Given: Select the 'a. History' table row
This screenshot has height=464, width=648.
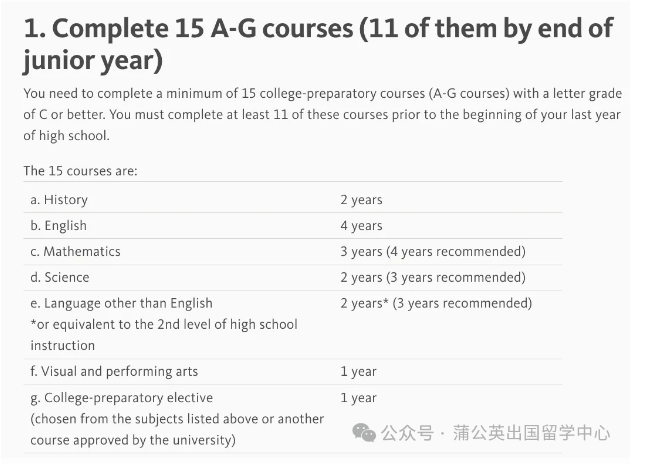Looking at the screenshot, I should pyautogui.click(x=293, y=200).
